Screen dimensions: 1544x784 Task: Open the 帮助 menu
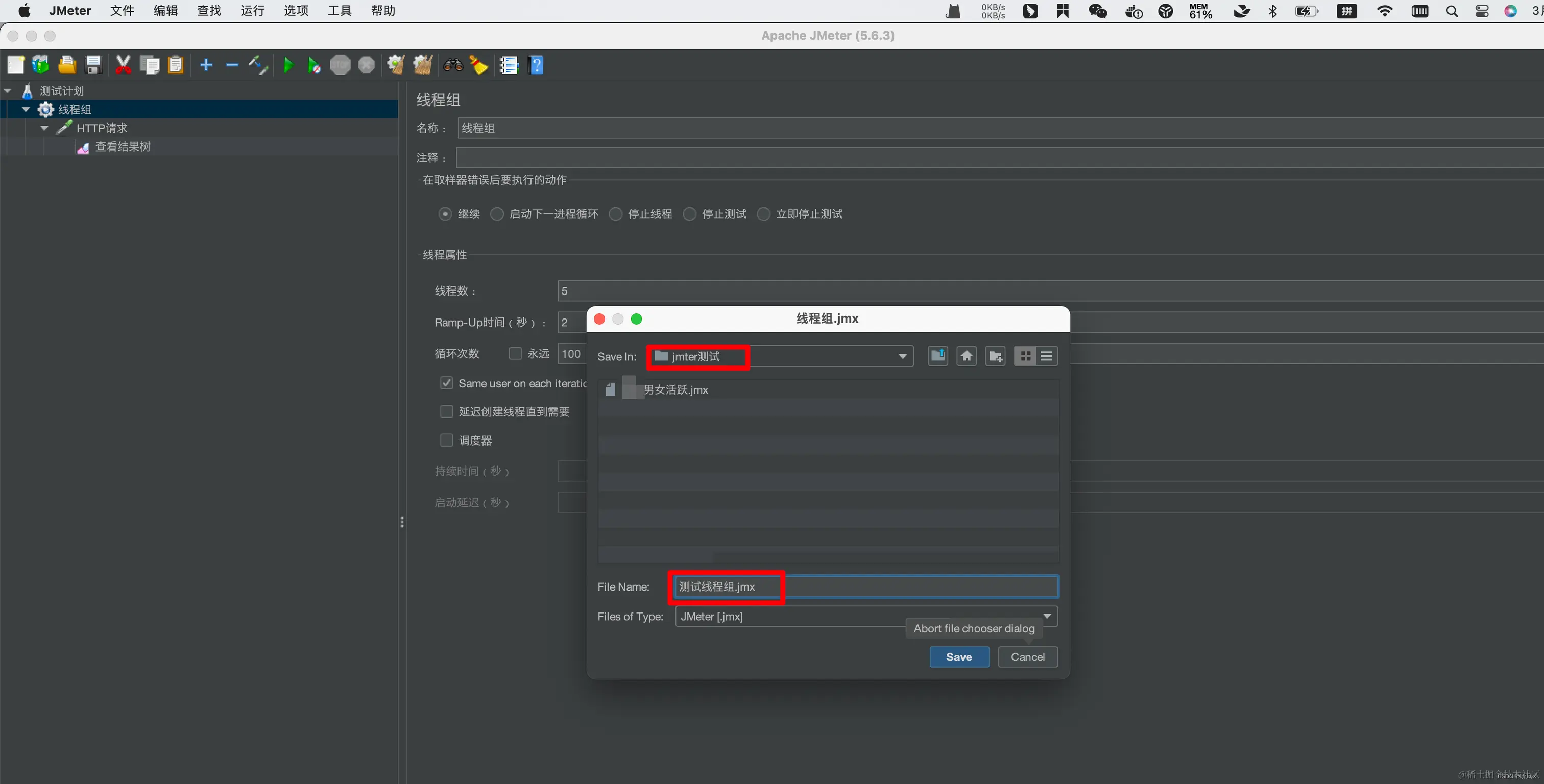click(x=383, y=11)
